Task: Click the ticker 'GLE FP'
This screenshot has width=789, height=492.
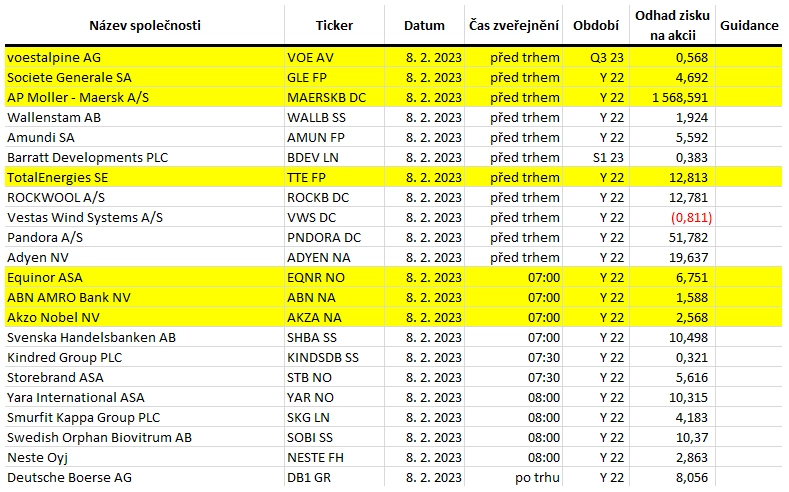Action: click(307, 78)
